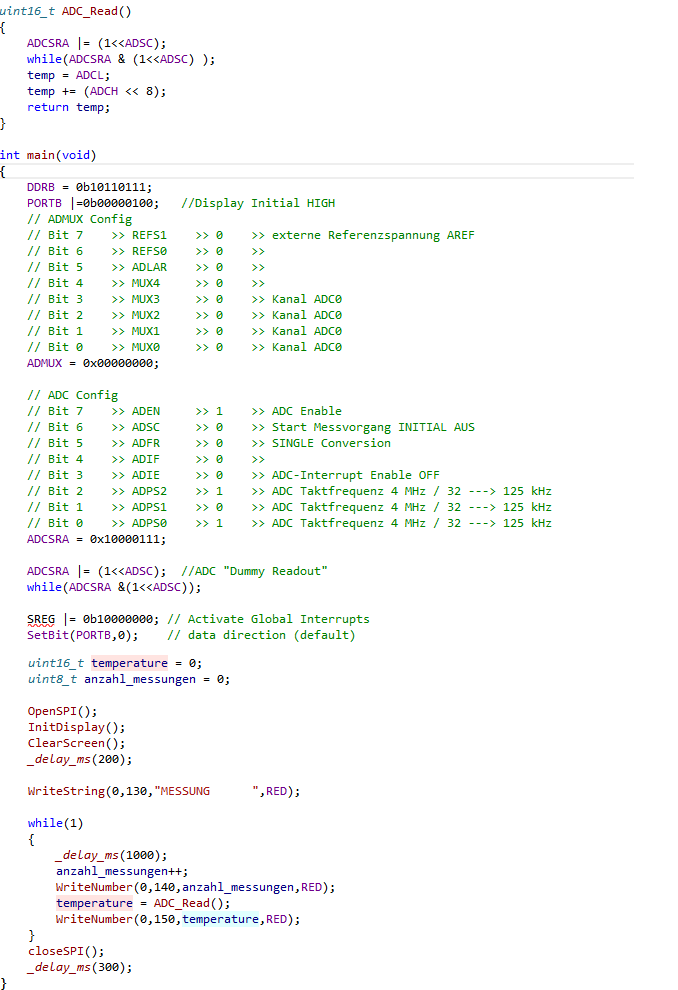Click the ADIF bit name
This screenshot has height=990, width=678.
(x=146, y=459)
